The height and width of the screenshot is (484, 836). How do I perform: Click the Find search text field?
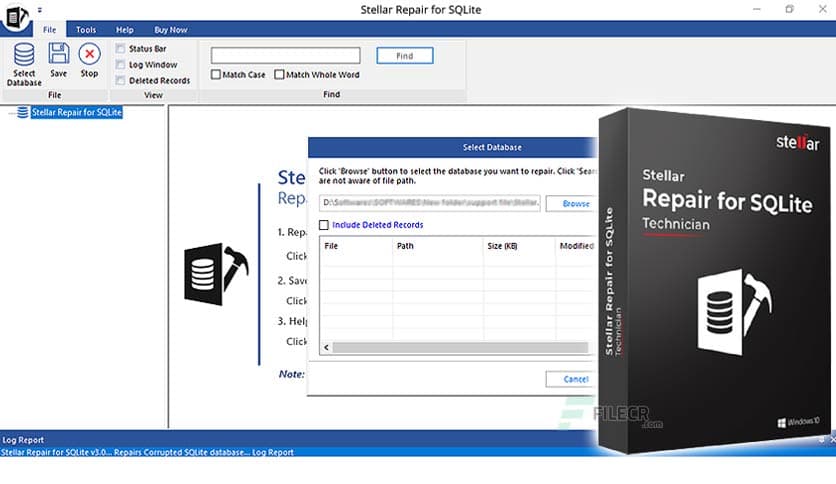pos(285,55)
